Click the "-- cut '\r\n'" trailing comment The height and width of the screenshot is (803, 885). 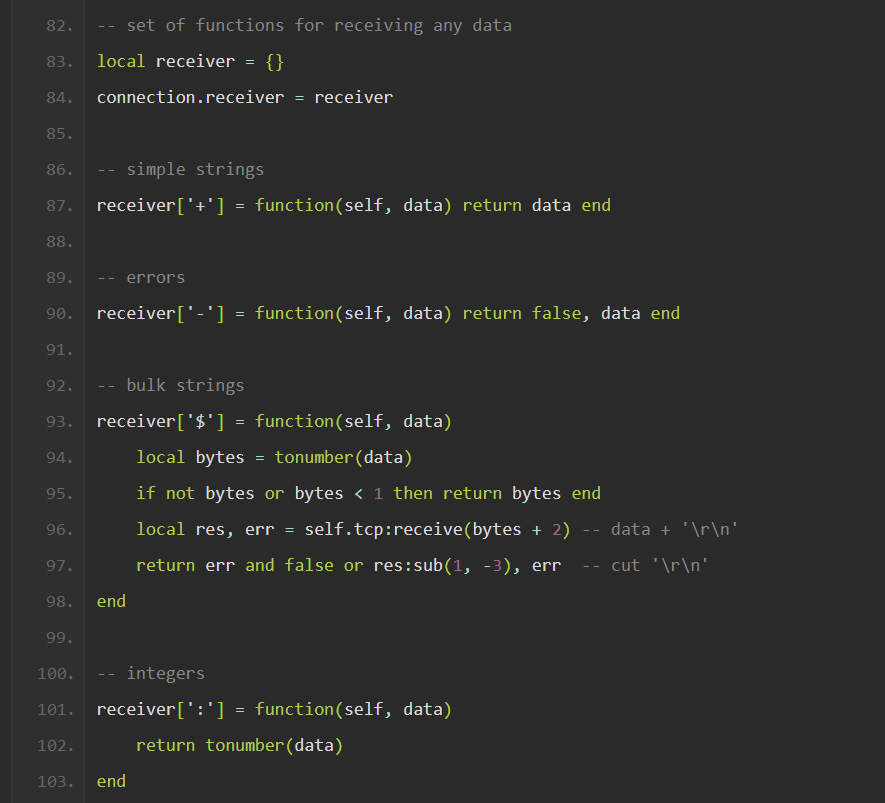point(645,565)
